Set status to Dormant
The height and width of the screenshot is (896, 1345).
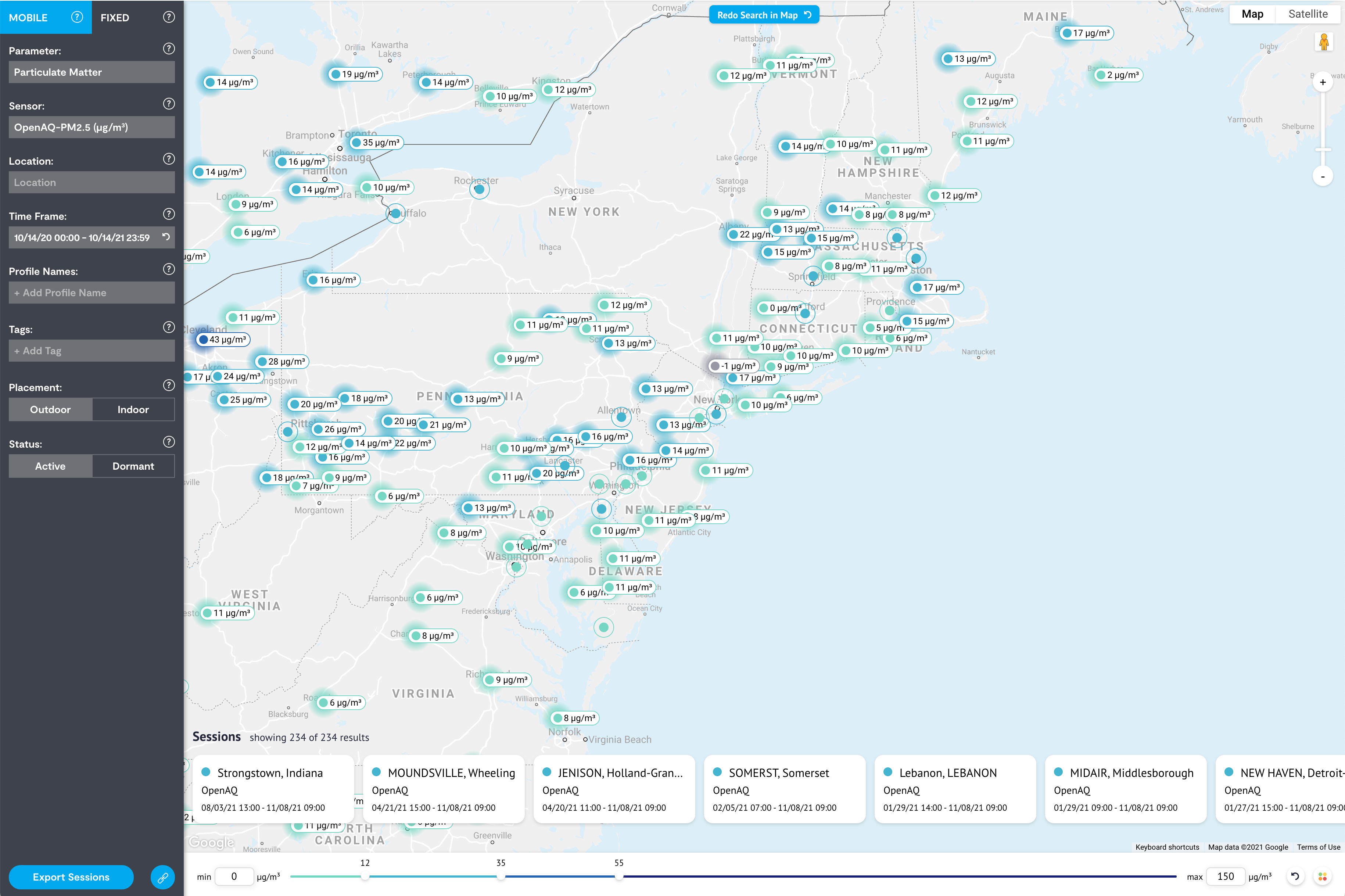(x=133, y=466)
